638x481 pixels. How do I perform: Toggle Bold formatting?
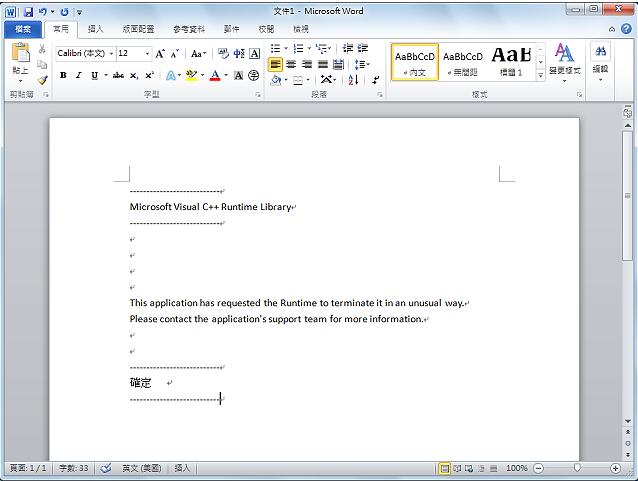(63, 75)
